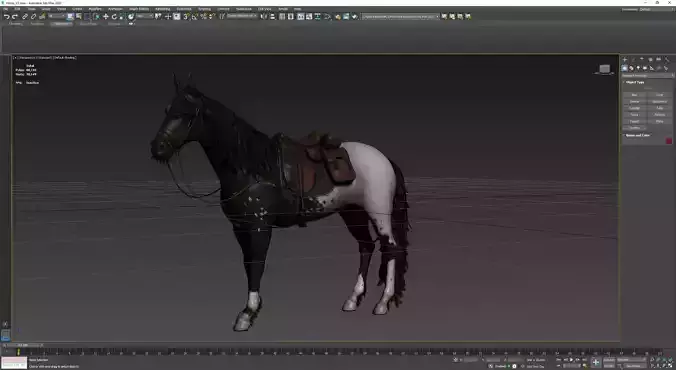The height and width of the screenshot is (370, 676).
Task: Toggle the Auto Key animation mode
Action: tap(609, 360)
